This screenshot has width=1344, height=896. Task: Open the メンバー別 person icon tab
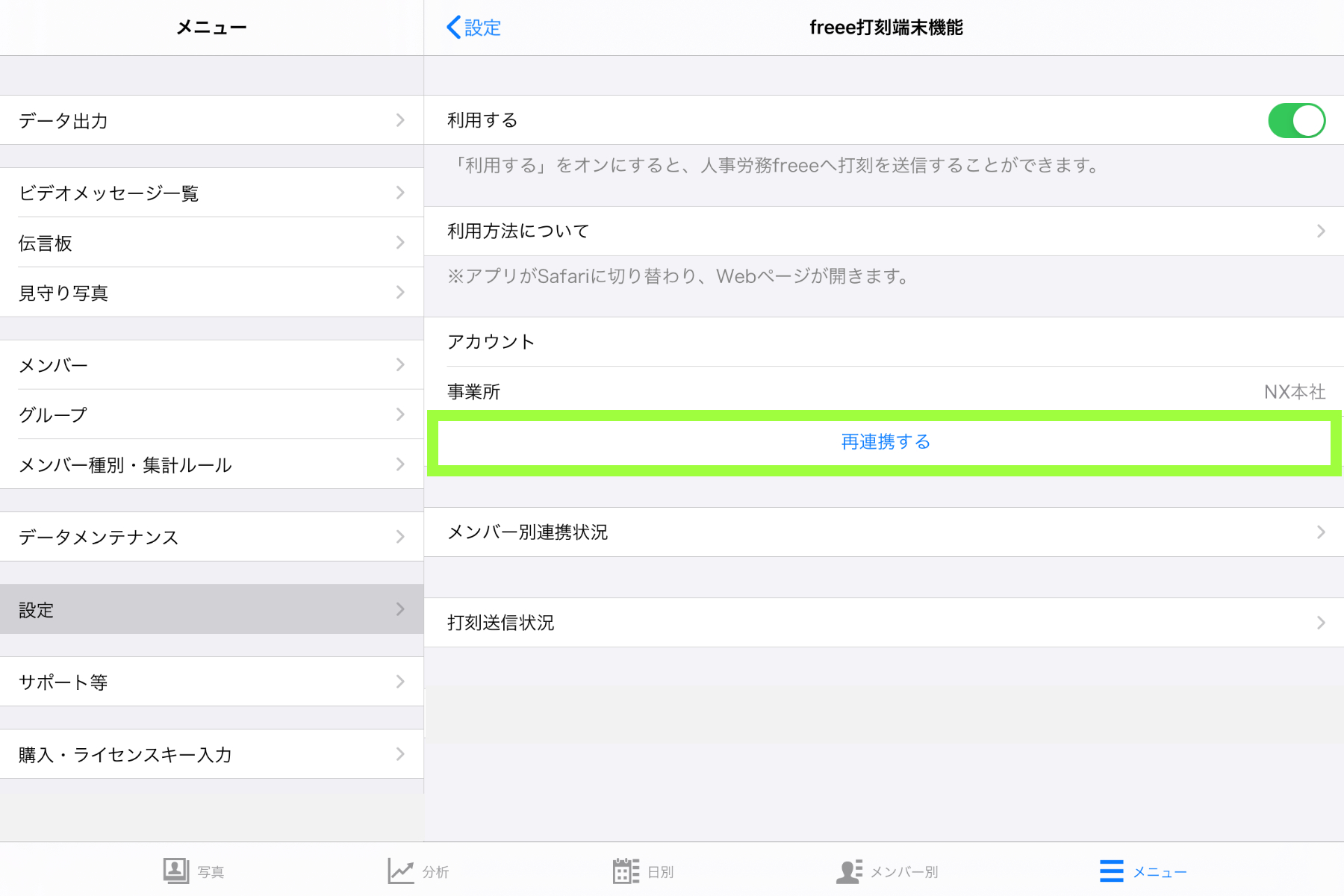tap(849, 871)
